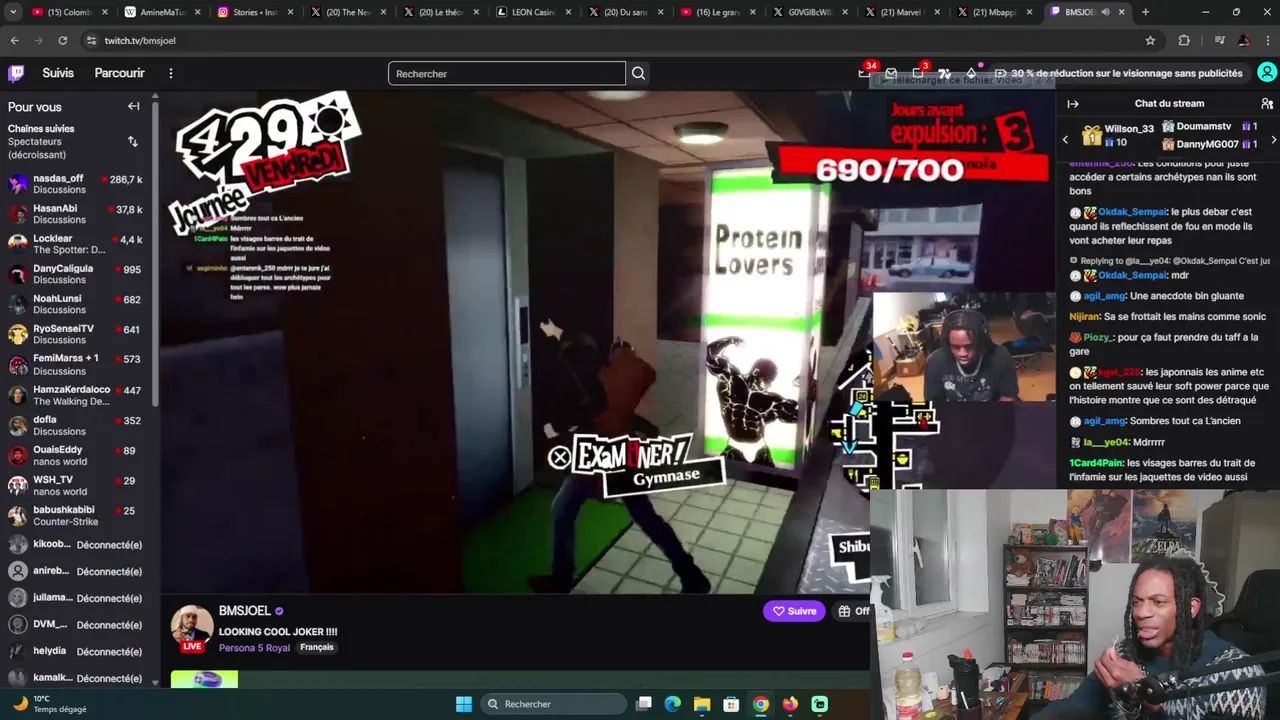Open HamzaKerdaloco channel in sidebar
Viewport: 1280px width, 720px height.
tap(76, 395)
